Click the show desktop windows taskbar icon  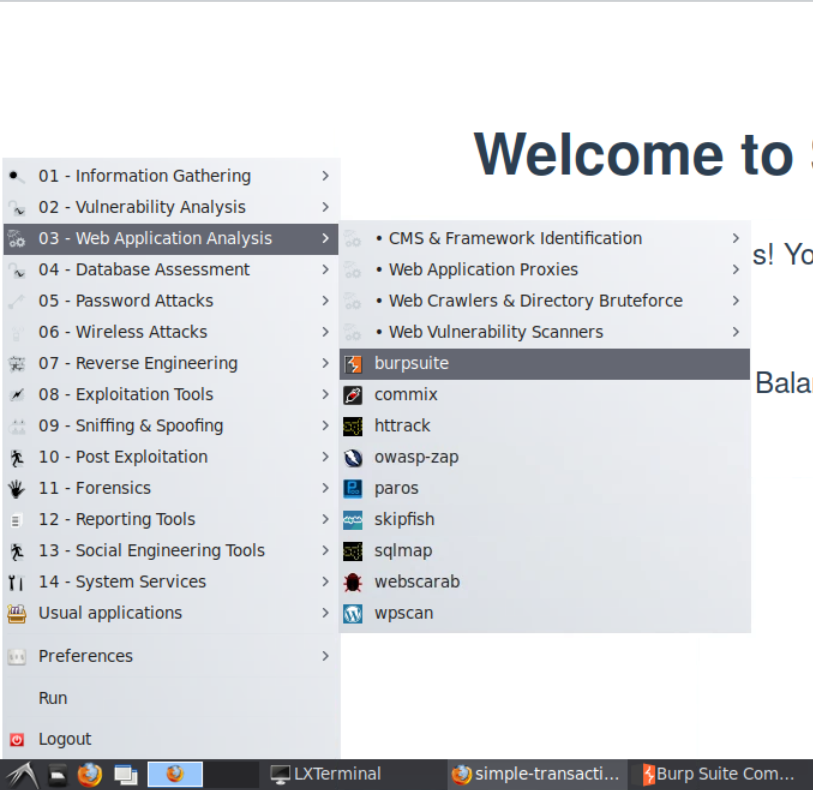click(126, 775)
